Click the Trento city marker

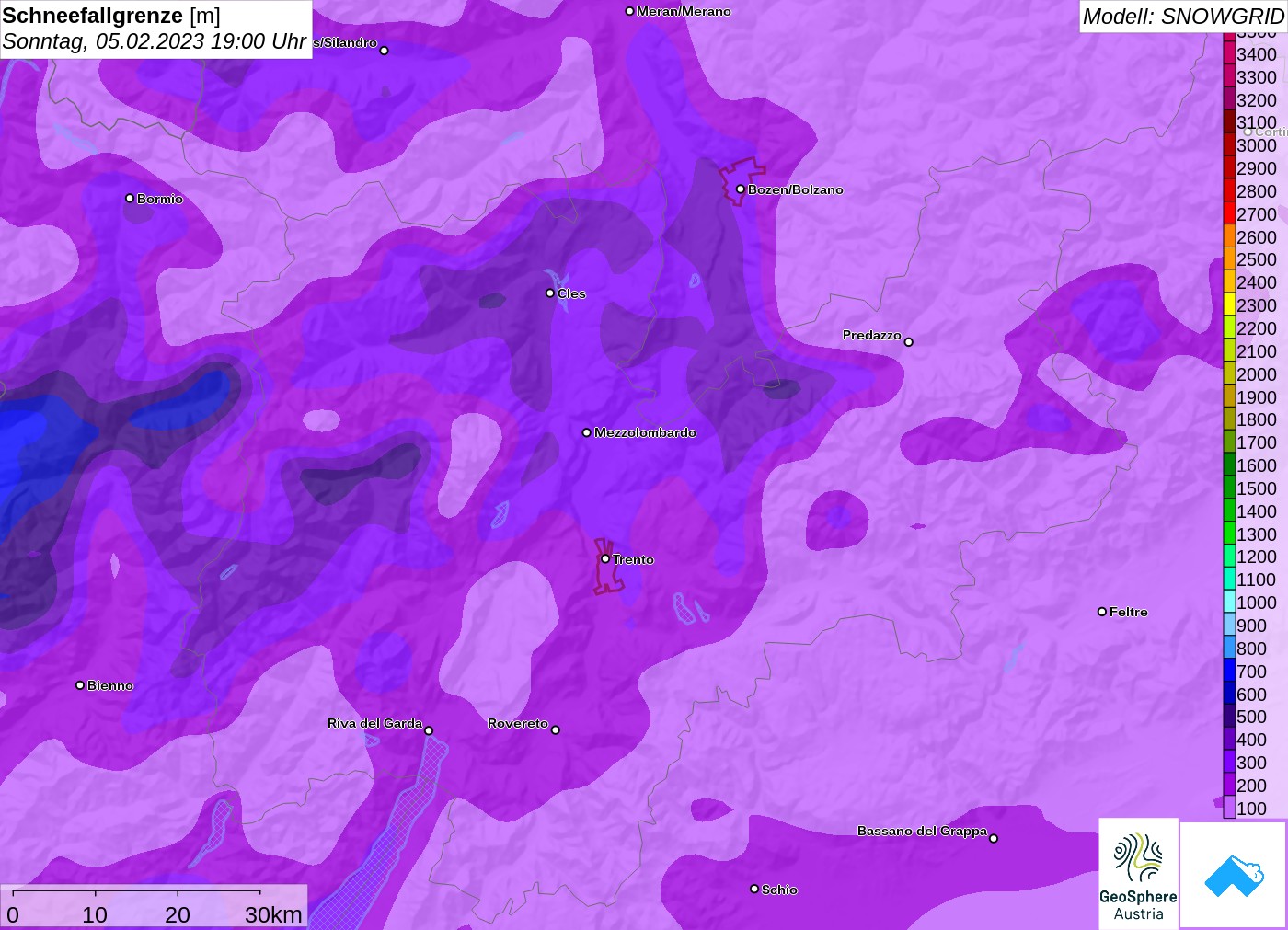(605, 558)
